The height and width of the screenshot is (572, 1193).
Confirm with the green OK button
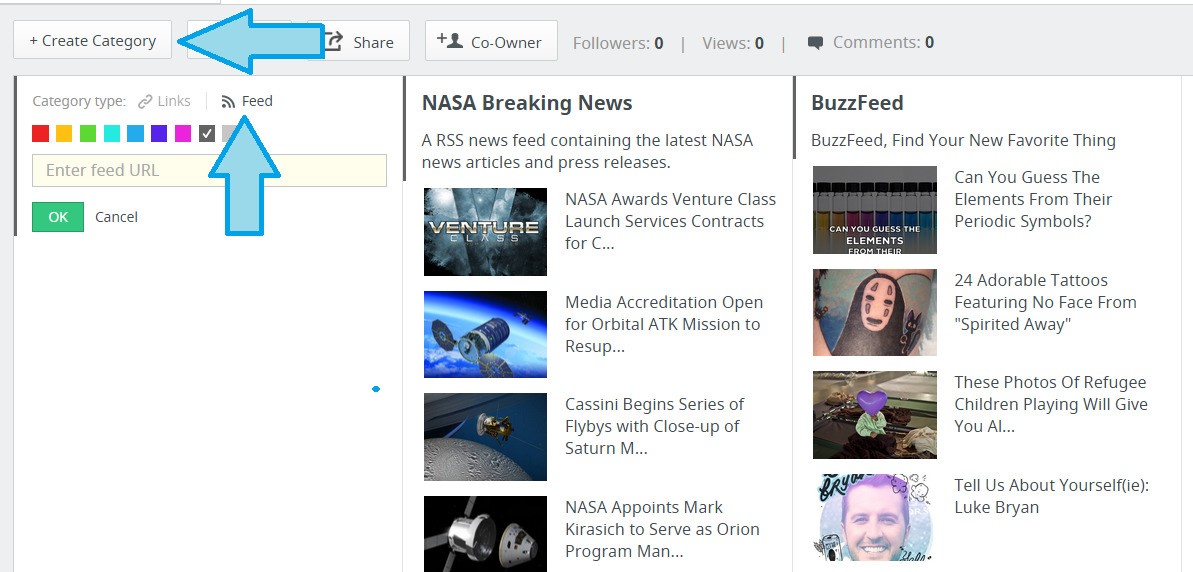(58, 217)
